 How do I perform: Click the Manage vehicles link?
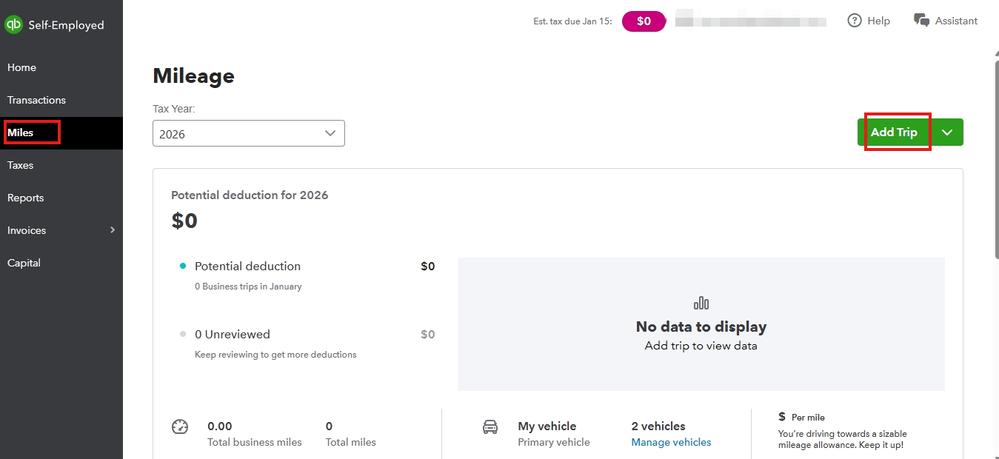671,442
